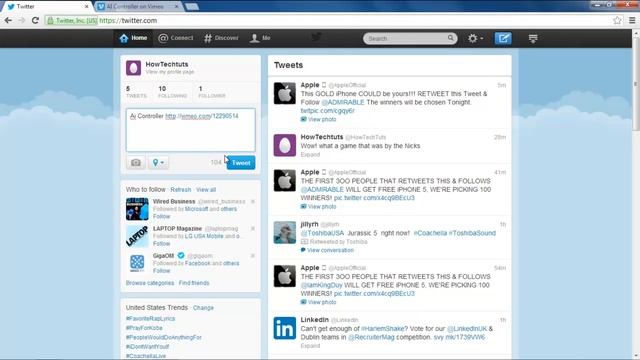
Task: Click View all suggestions
Action: pyautogui.click(x=206, y=190)
